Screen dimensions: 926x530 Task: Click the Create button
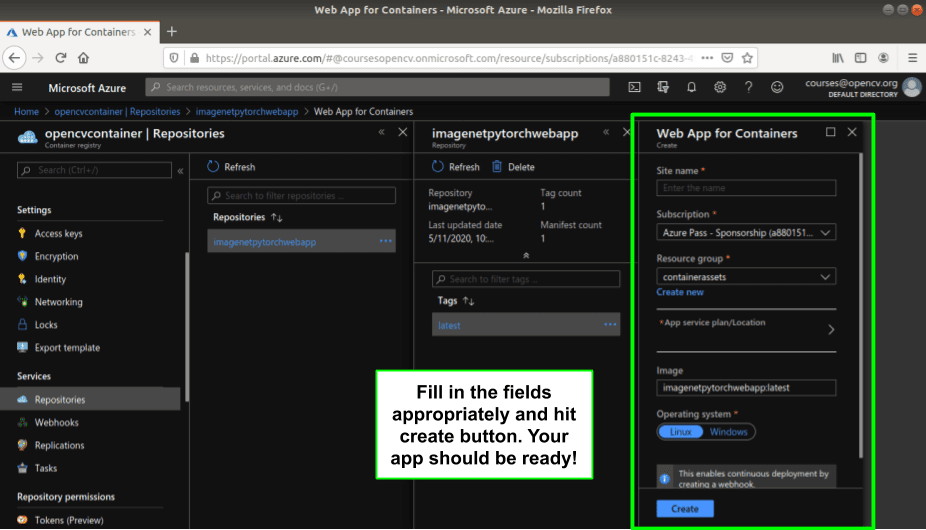click(x=685, y=509)
